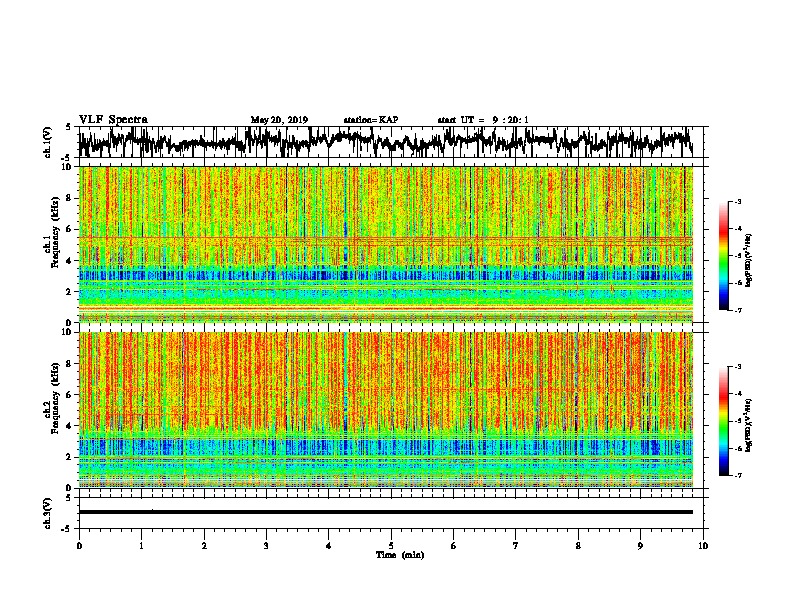Click the time axis tick label '3'
792x612 pixels.
click(x=266, y=546)
